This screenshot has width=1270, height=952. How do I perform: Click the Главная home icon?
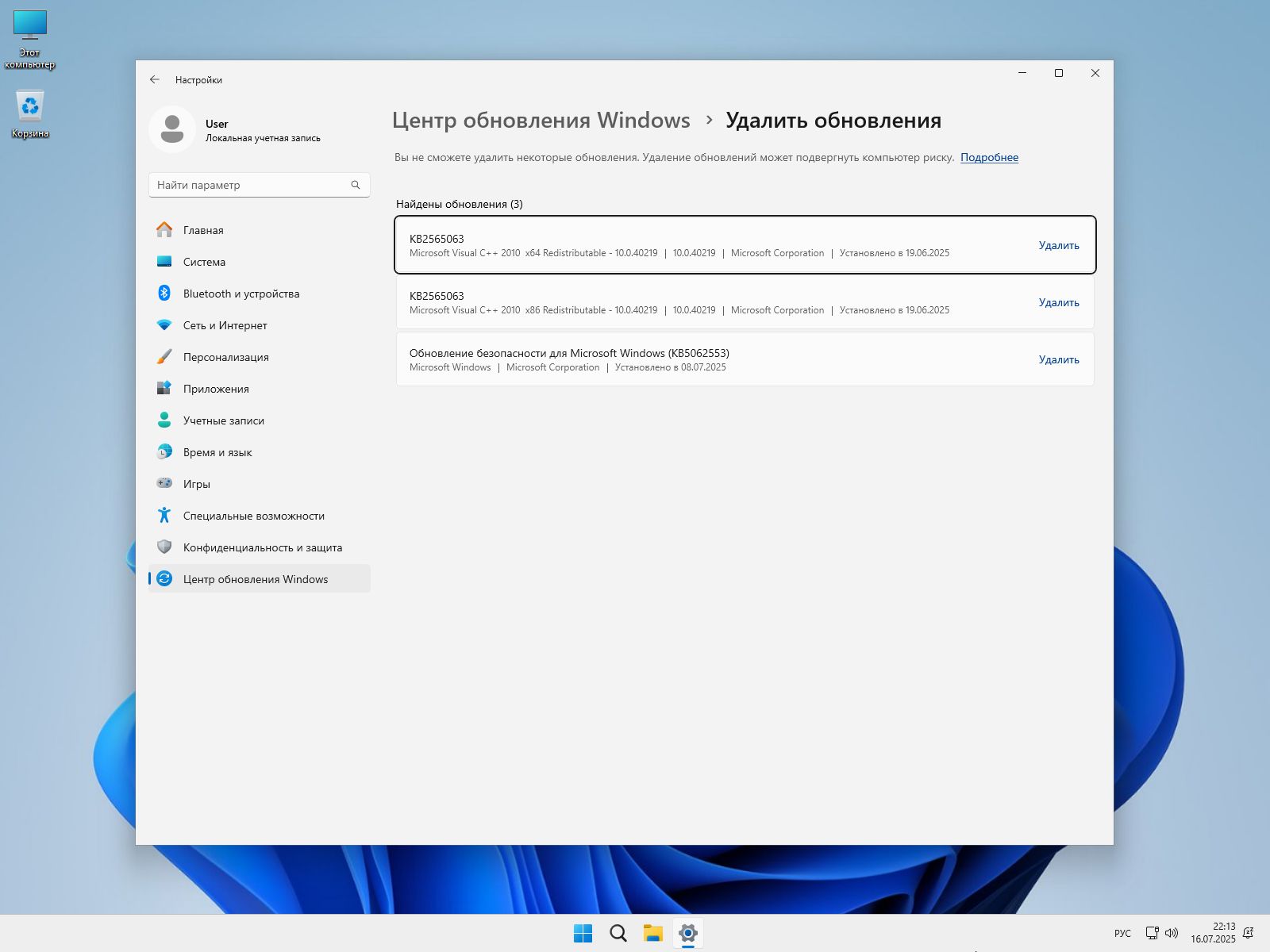[164, 230]
